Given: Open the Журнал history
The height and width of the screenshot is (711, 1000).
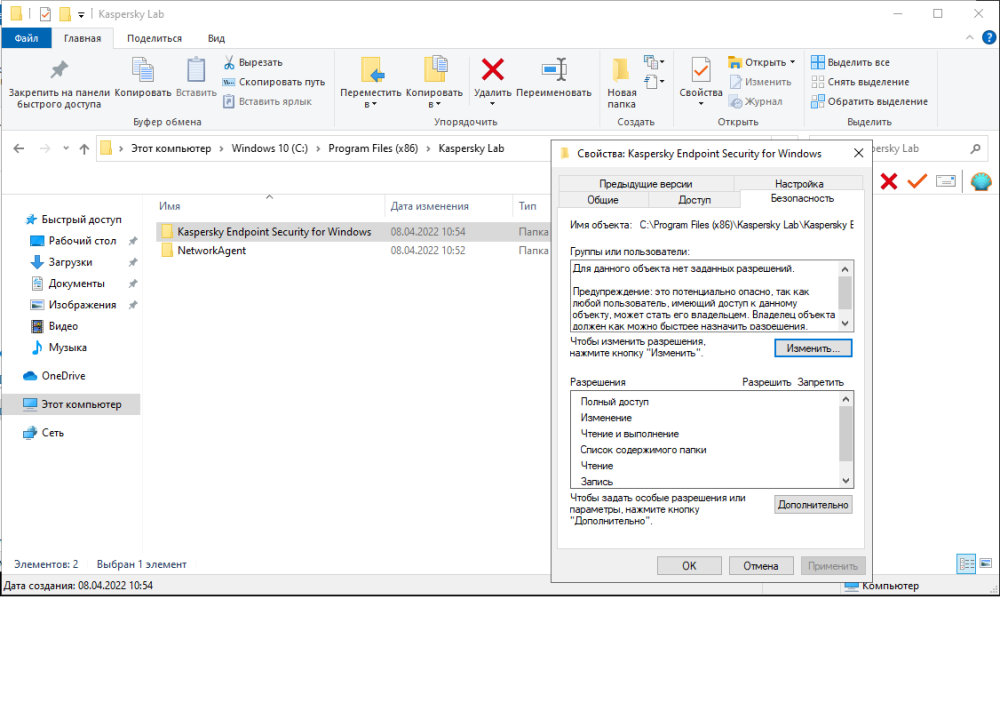Looking at the screenshot, I should (756, 101).
